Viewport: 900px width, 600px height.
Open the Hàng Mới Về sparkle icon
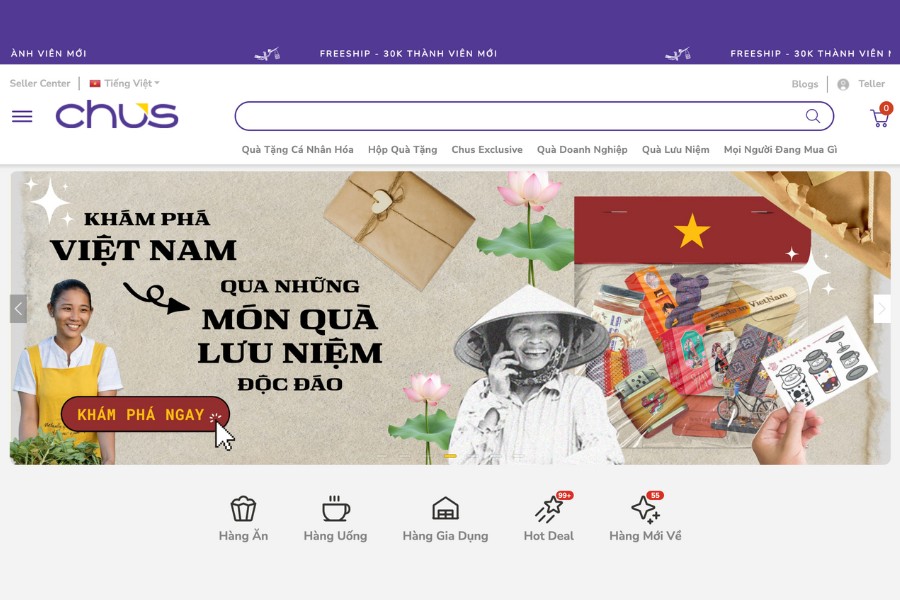[x=645, y=509]
